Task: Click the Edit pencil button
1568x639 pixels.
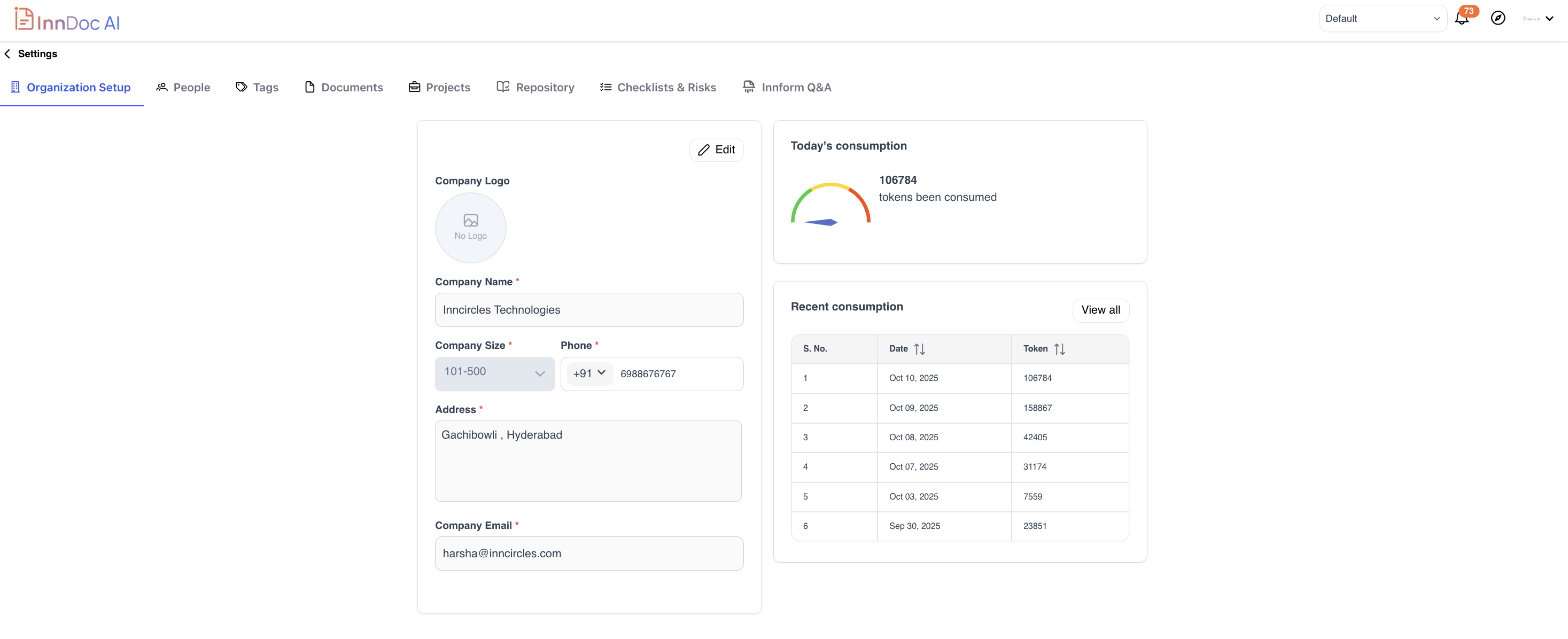Action: pos(716,150)
